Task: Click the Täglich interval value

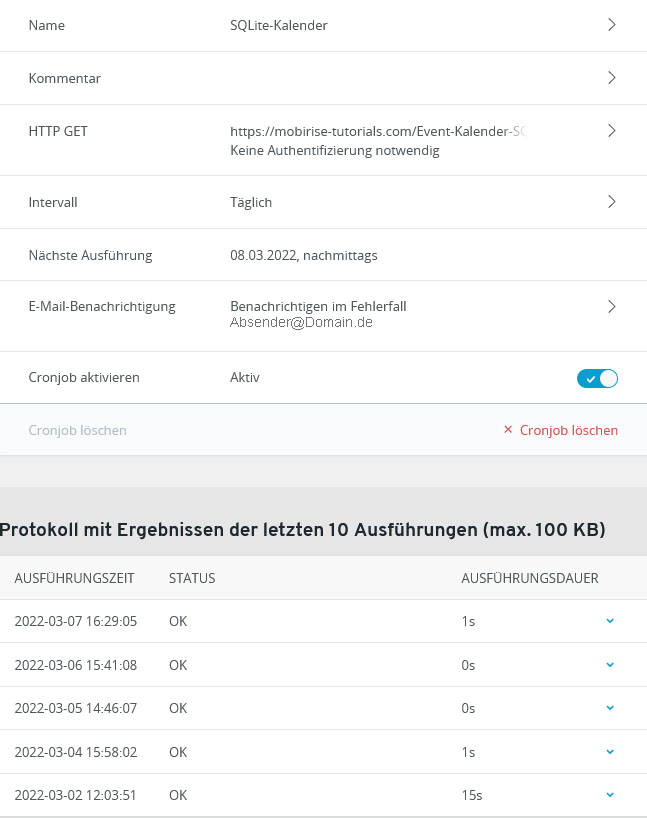Action: point(251,202)
